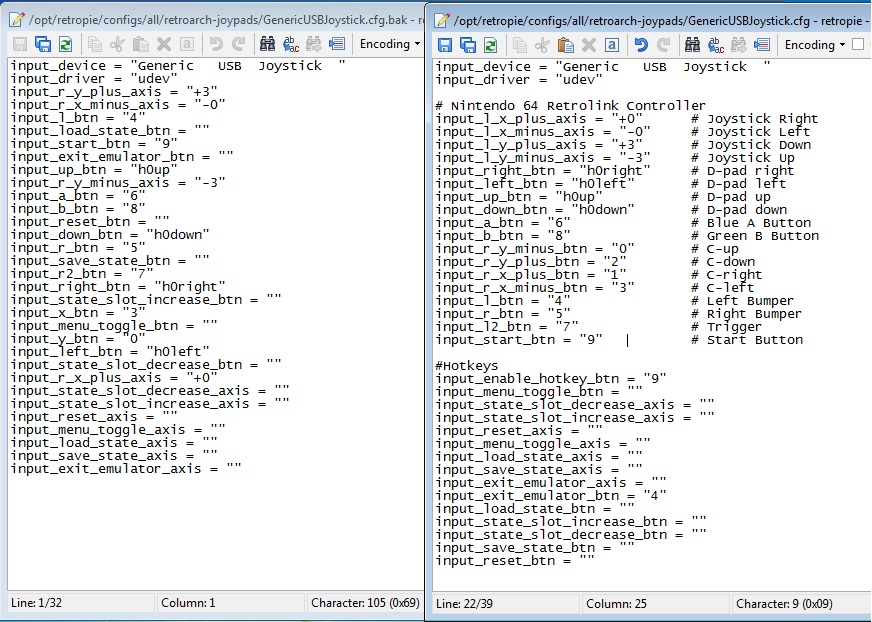Click the color box right of Encoding in .cfg editor
This screenshot has width=872, height=622.
point(858,45)
